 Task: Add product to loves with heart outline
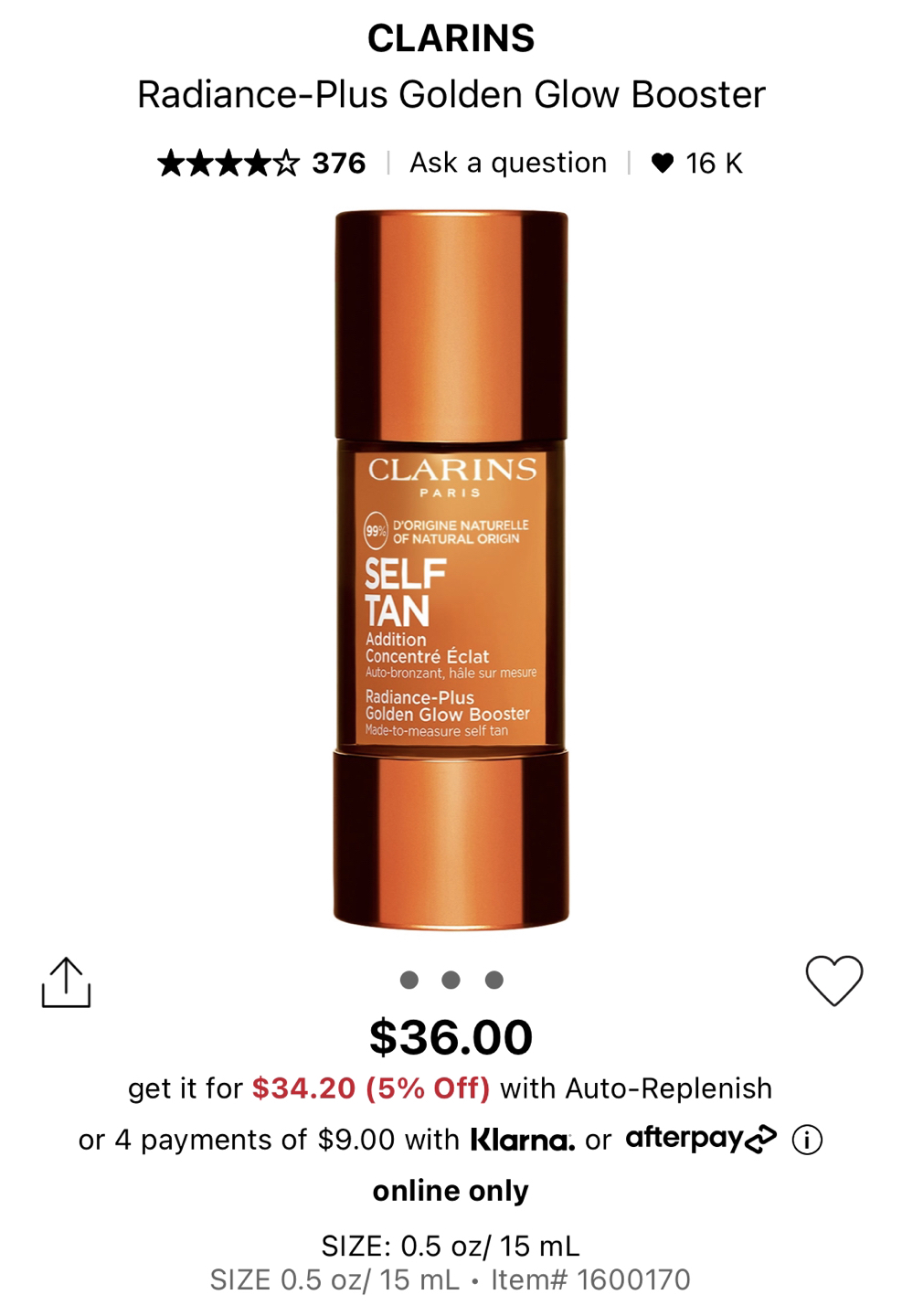(833, 981)
